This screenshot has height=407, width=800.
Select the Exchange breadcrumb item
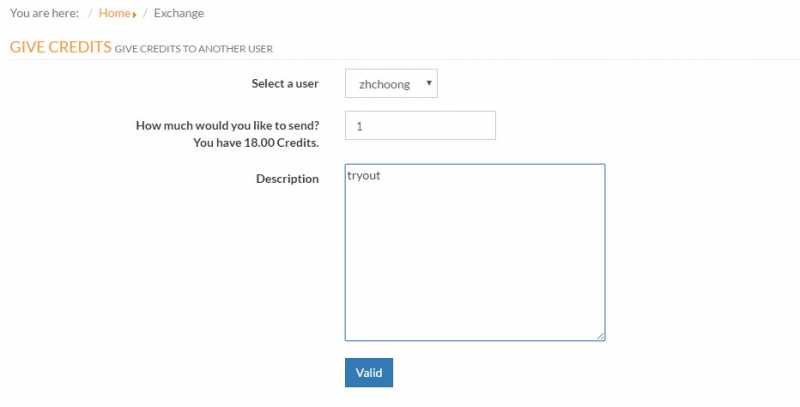(x=179, y=13)
